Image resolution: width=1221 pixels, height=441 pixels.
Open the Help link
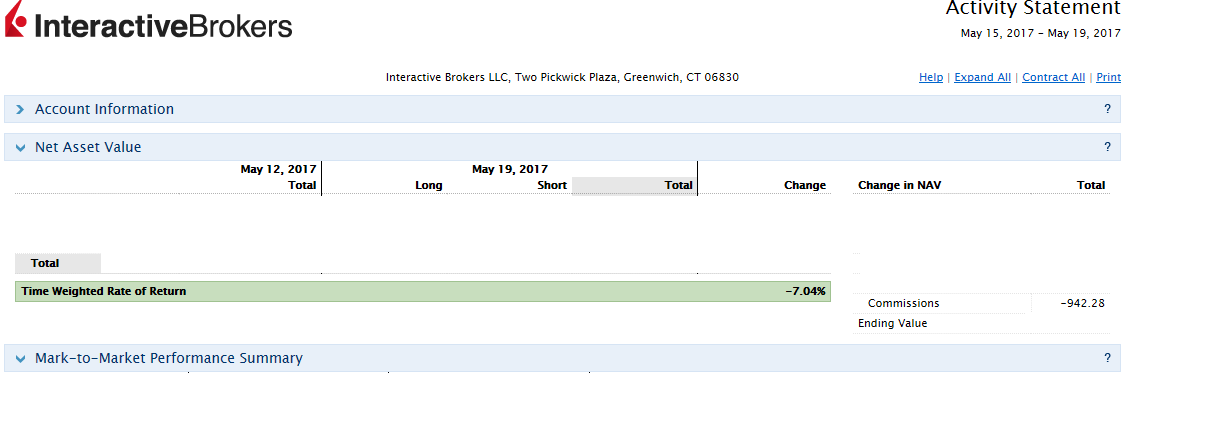pyautogui.click(x=931, y=77)
